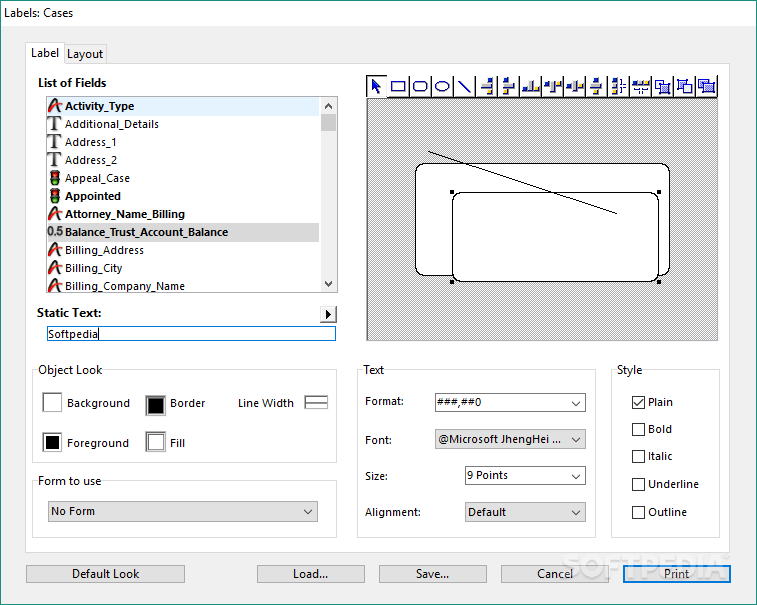
Task: Enable the Italic style checkbox
Action: click(638, 456)
